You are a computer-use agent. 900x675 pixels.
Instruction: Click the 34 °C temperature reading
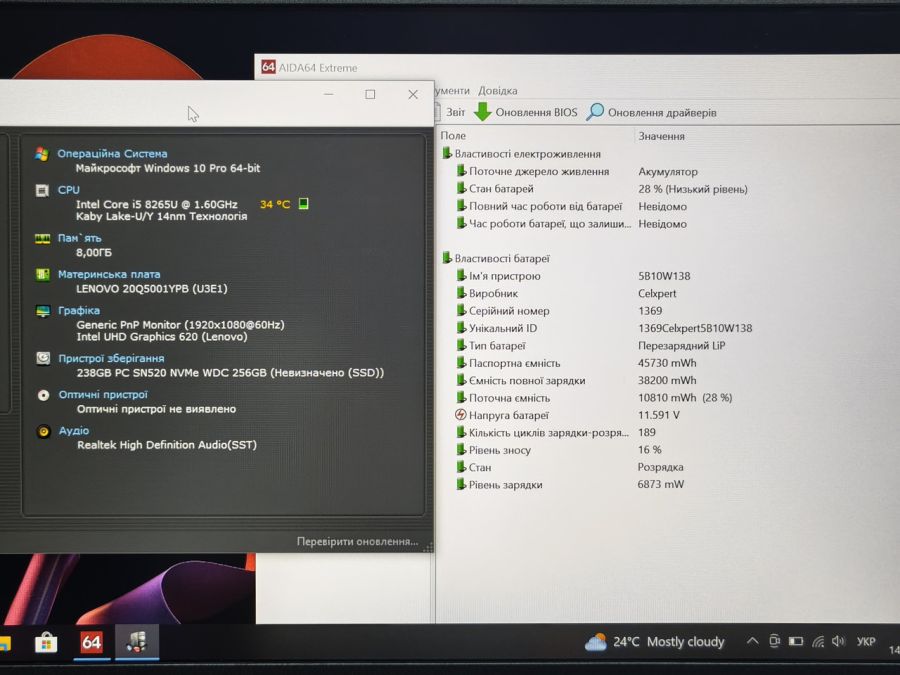click(275, 204)
